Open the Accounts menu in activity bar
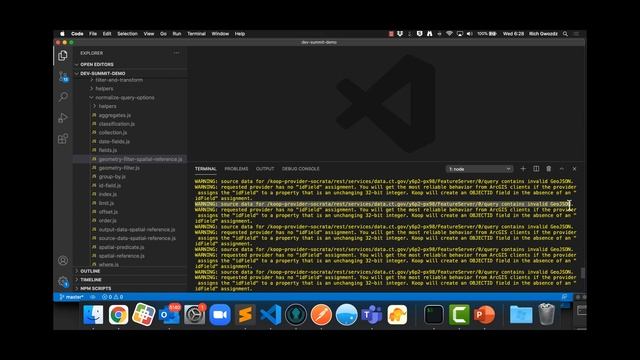Image resolution: width=640 pixels, height=360 pixels. click(63, 260)
